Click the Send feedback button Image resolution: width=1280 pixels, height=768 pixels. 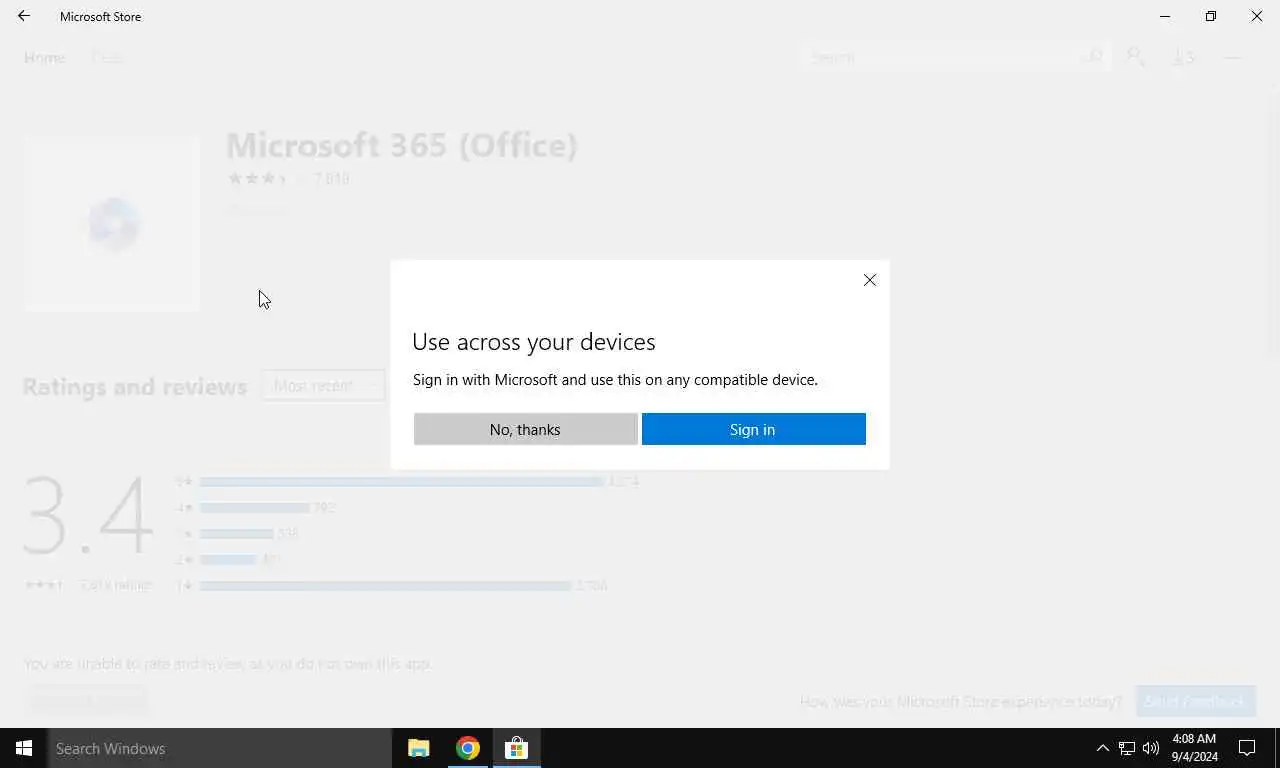pyautogui.click(x=1196, y=701)
